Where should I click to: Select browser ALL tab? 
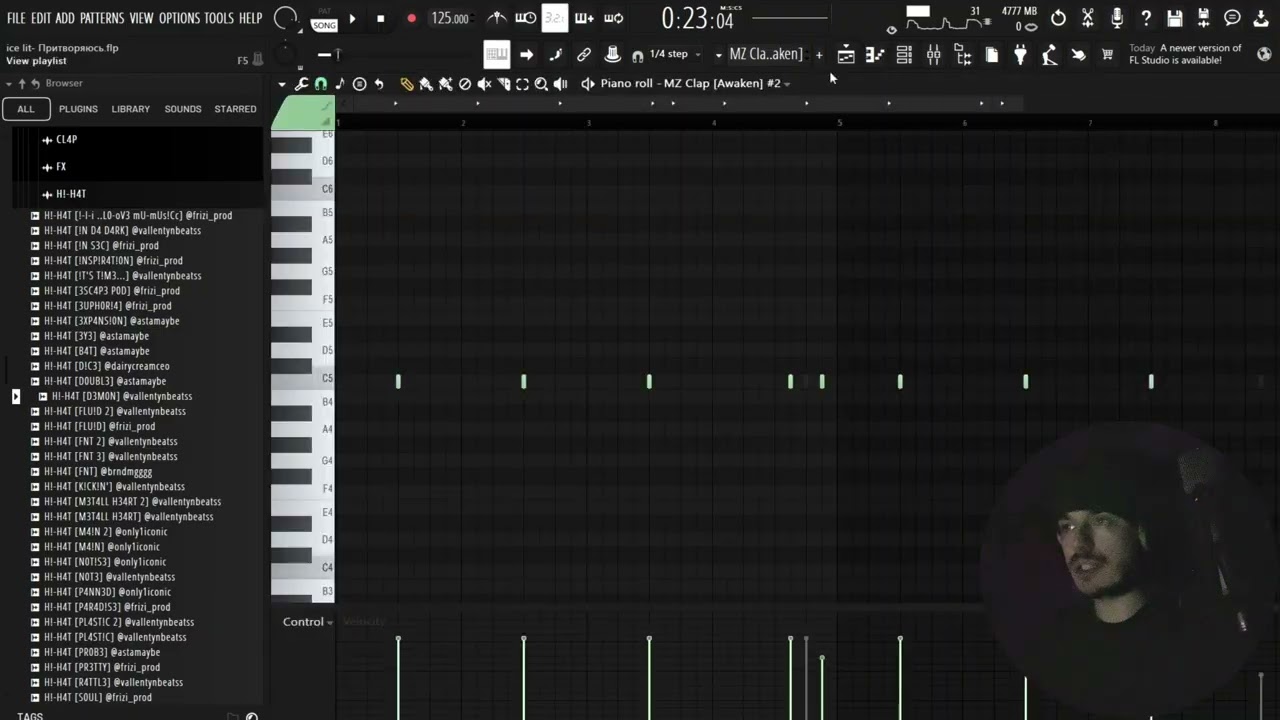tap(26, 109)
